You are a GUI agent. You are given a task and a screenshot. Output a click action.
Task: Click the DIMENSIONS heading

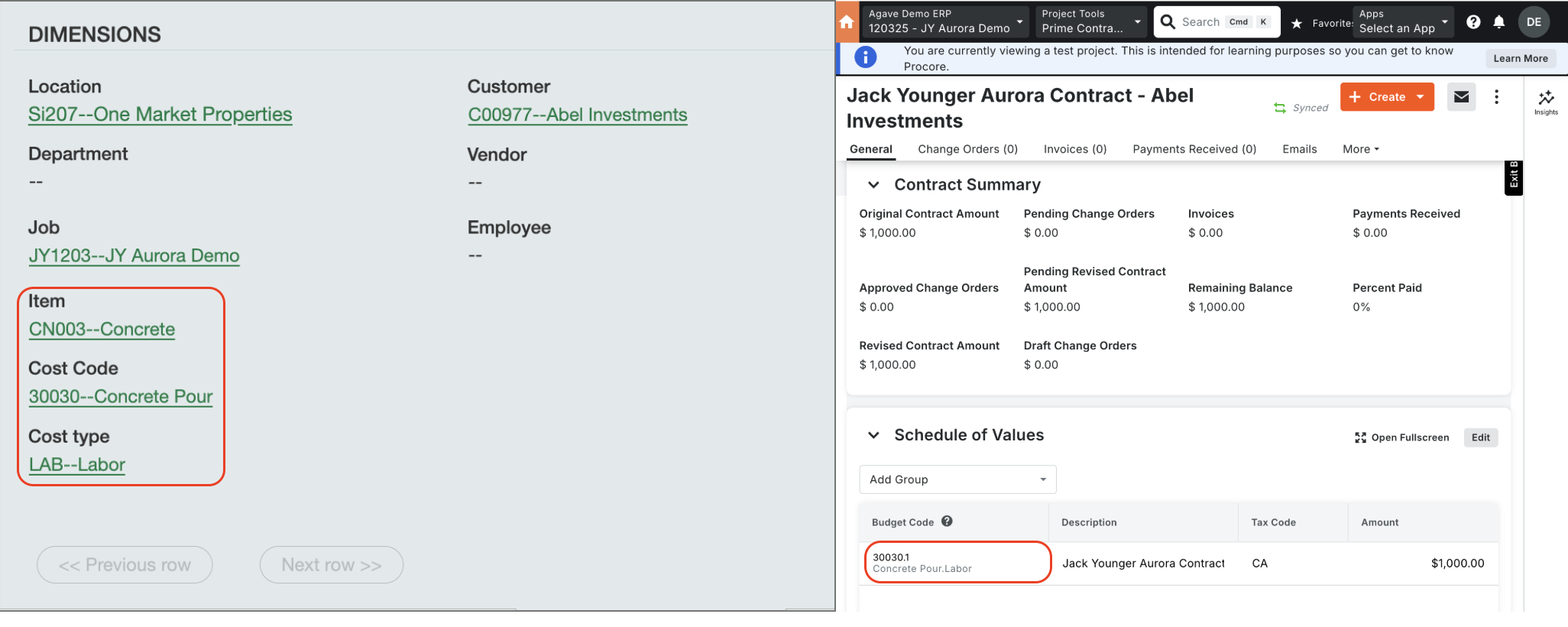95,34
